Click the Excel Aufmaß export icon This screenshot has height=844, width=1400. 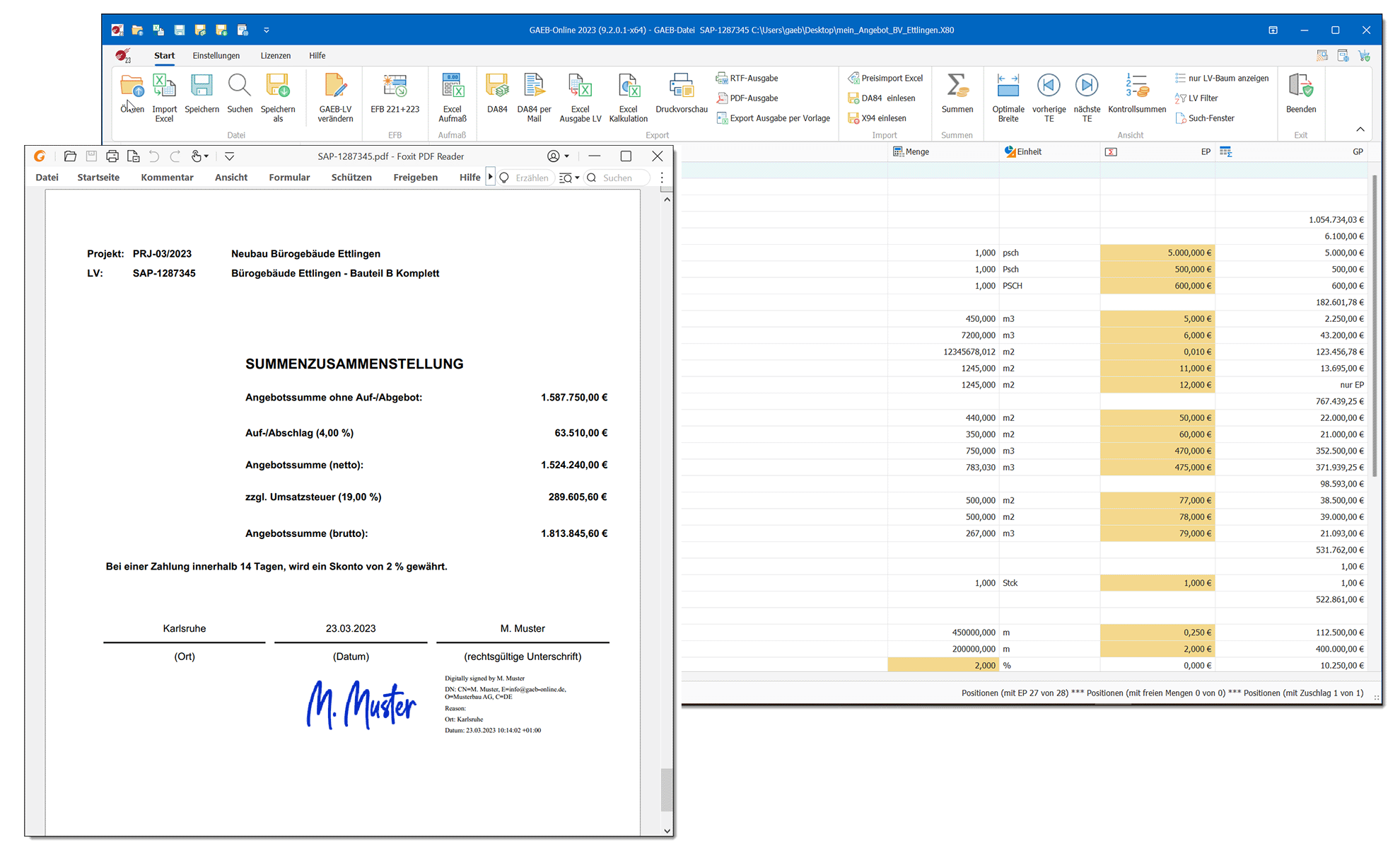coord(452,88)
